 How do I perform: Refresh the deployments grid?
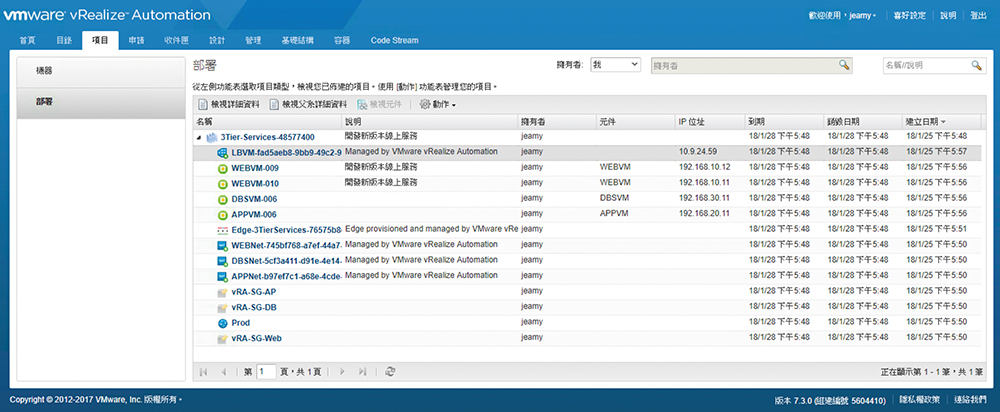390,371
